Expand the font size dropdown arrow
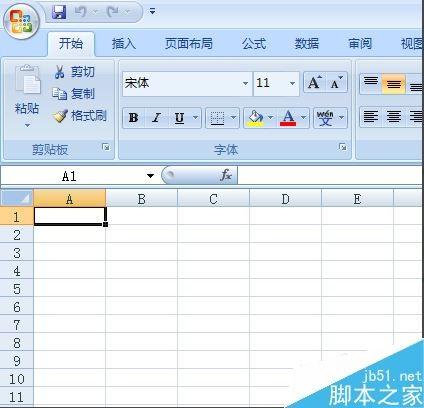The image size is (424, 408). pyautogui.click(x=292, y=83)
